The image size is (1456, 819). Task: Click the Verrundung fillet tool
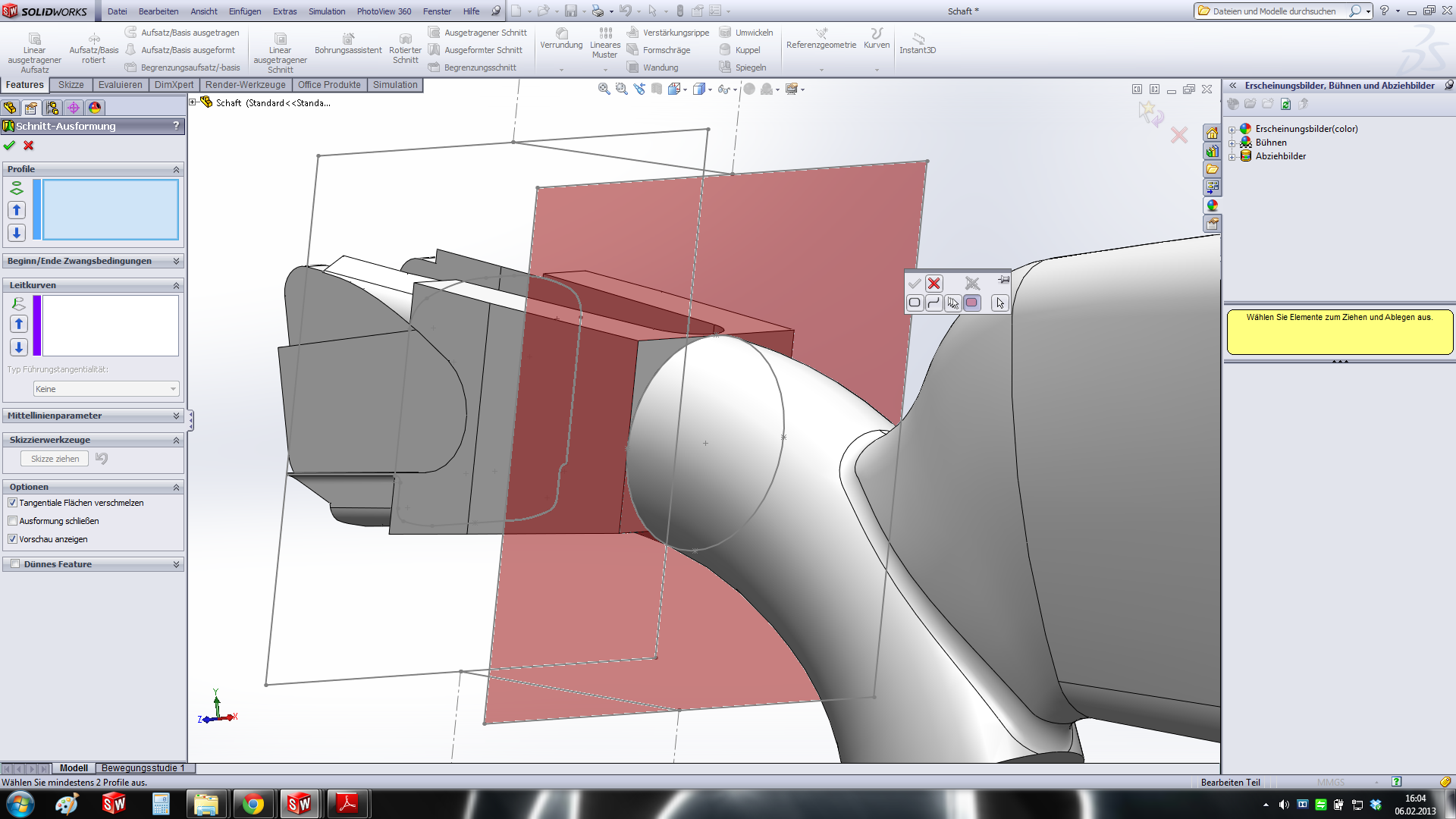tap(561, 38)
